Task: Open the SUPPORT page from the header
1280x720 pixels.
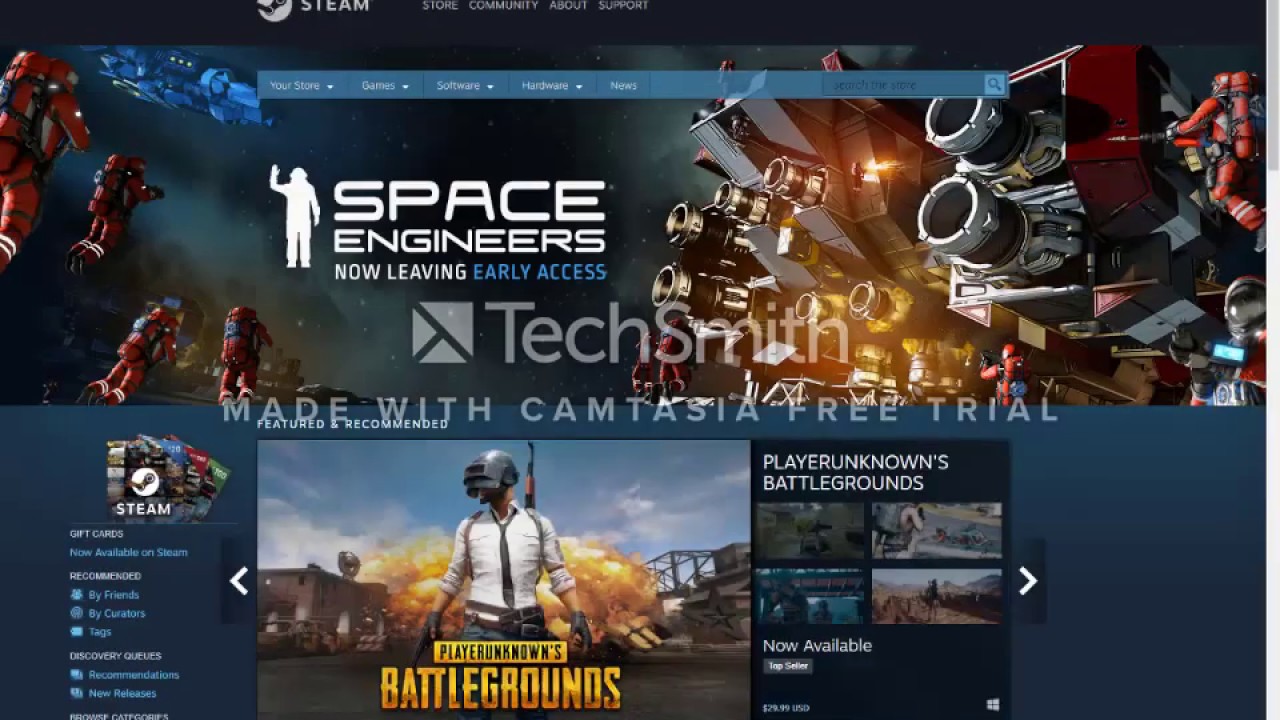Action: 623,6
